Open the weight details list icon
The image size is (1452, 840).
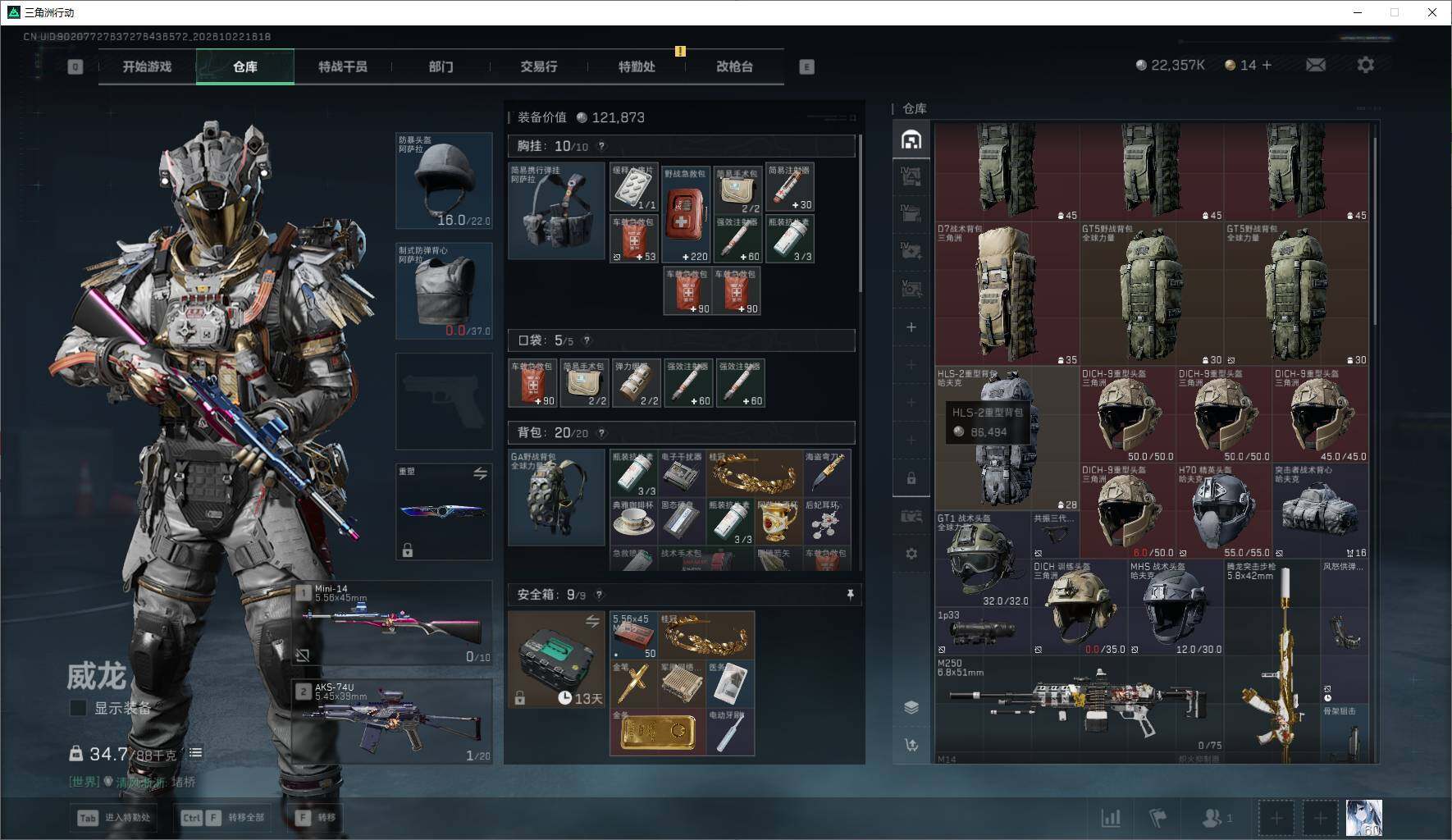coord(195,752)
